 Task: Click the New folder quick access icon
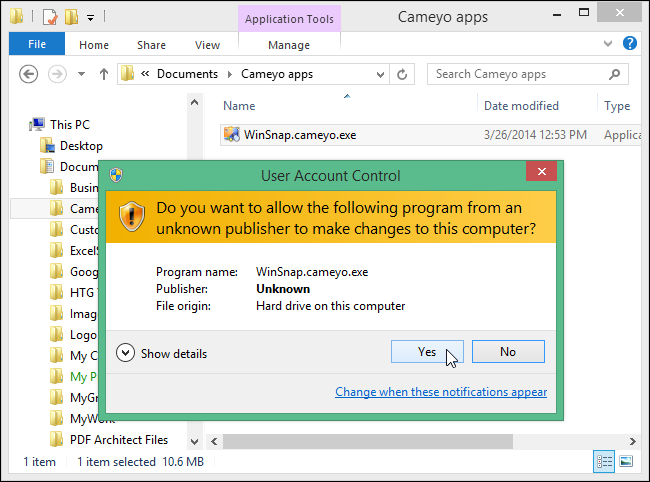pyautogui.click(x=71, y=17)
